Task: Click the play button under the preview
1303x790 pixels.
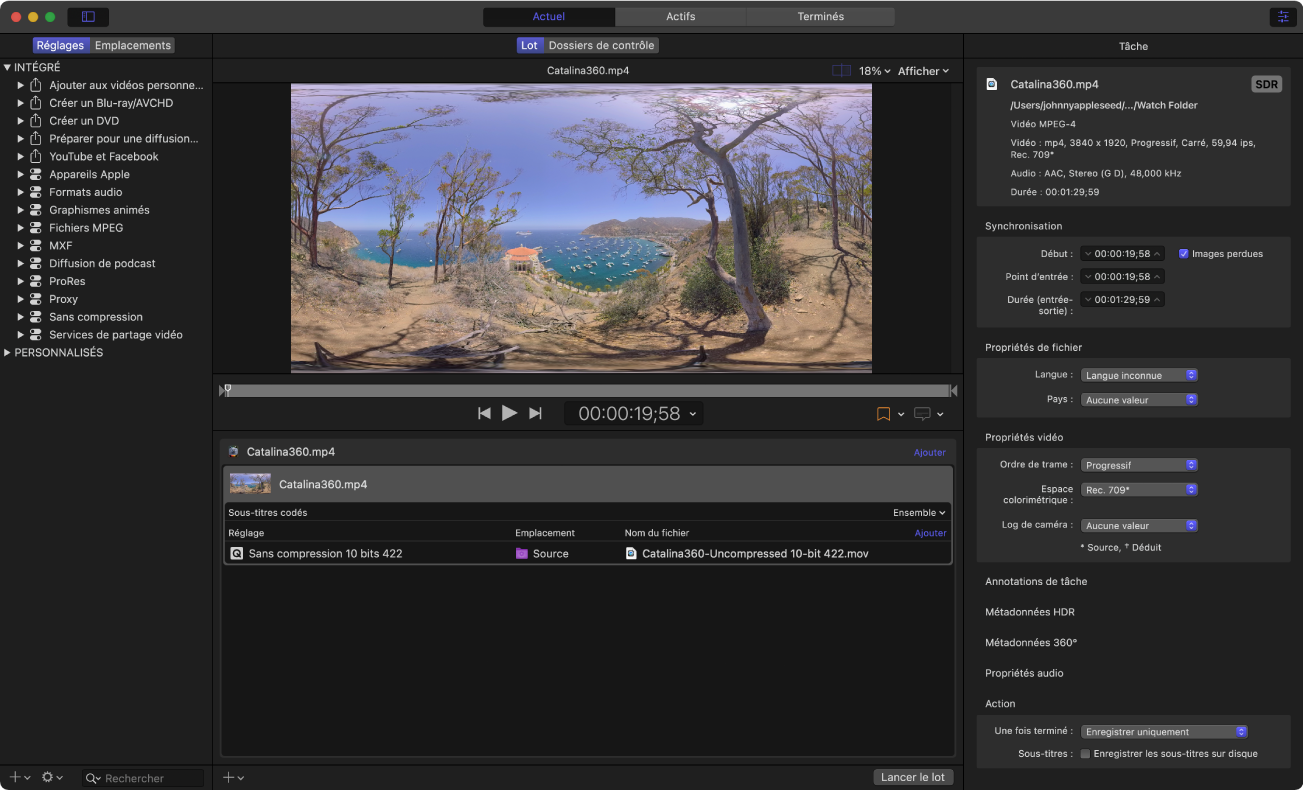Action: click(x=509, y=413)
